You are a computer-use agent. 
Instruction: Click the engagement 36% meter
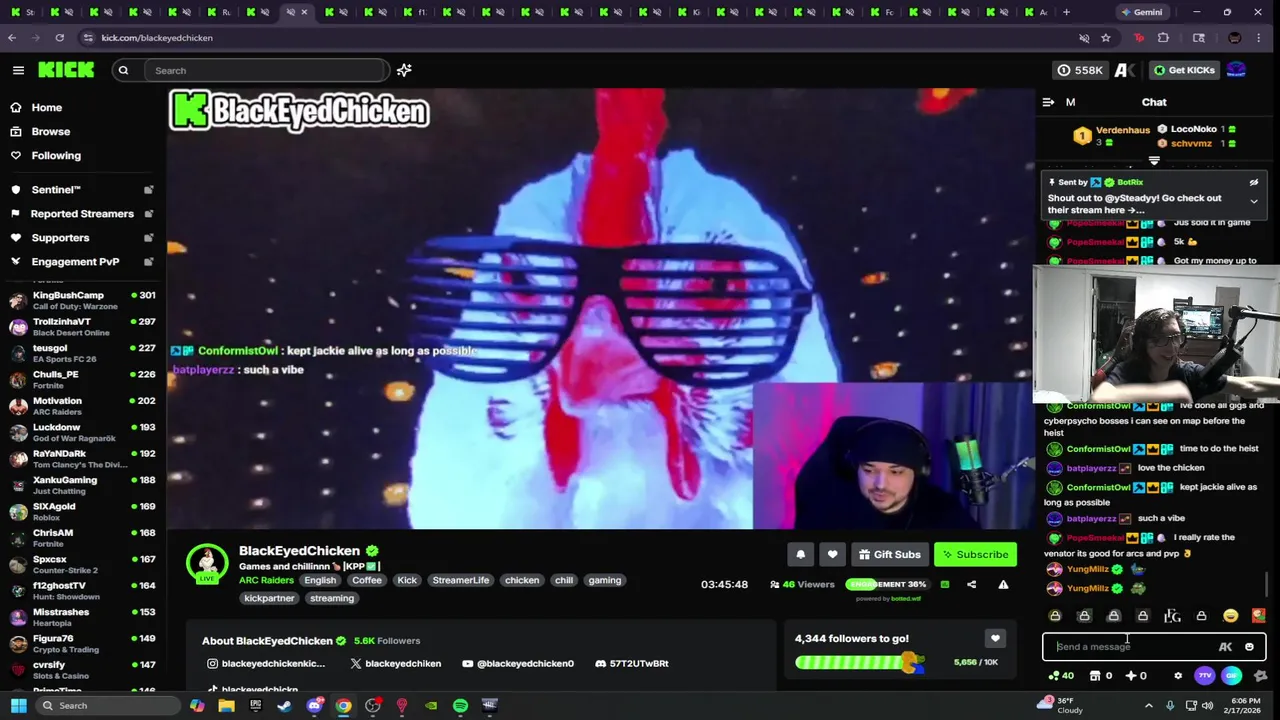pyautogui.click(x=888, y=584)
